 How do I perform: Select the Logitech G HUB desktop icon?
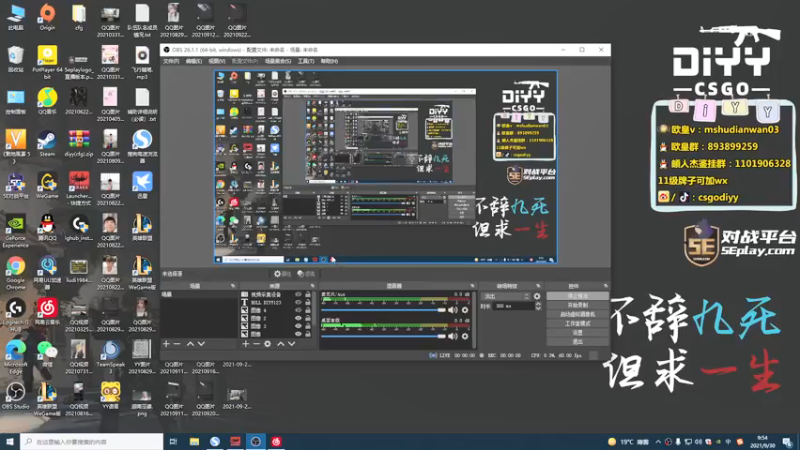[15, 315]
